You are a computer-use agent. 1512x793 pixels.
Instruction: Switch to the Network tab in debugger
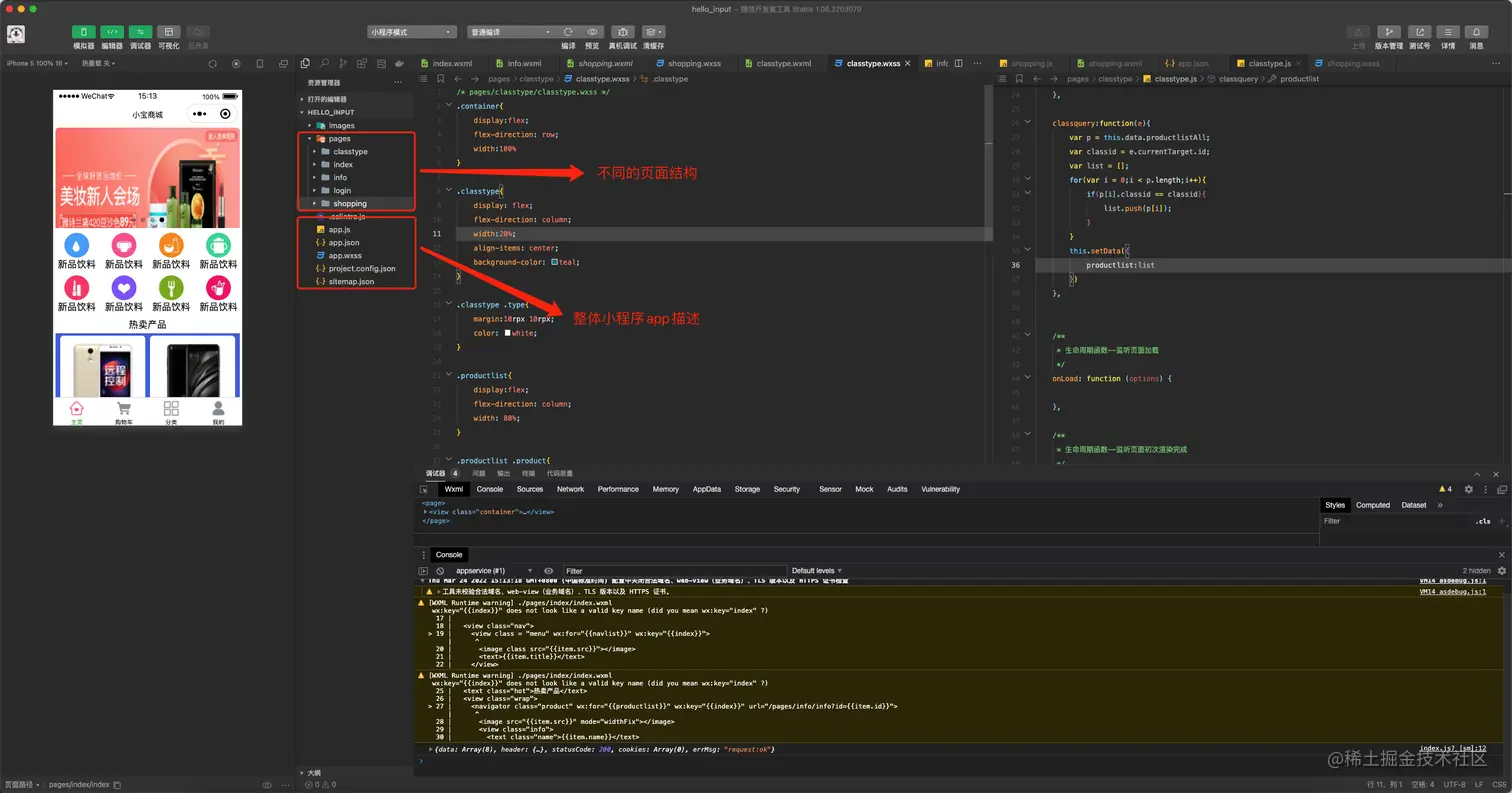[x=570, y=489]
